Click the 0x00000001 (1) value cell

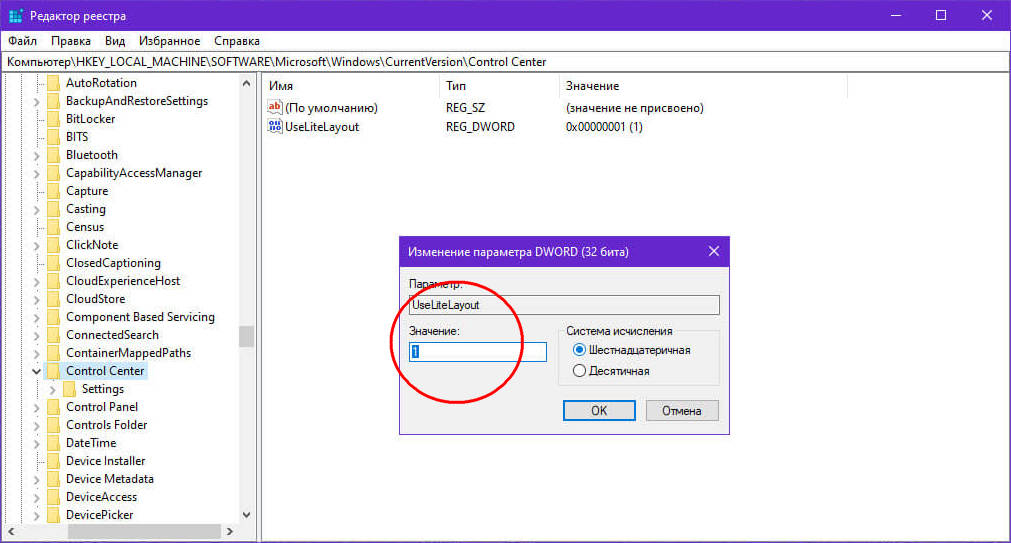coord(604,127)
